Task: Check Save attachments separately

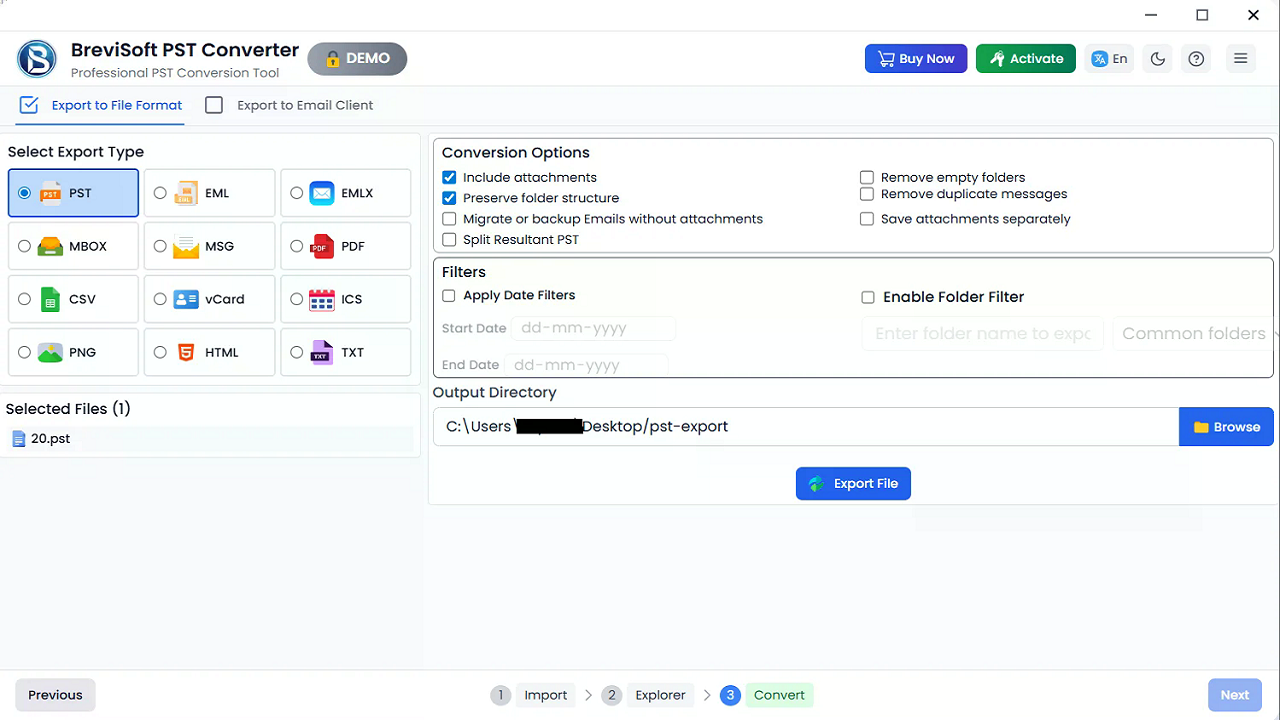Action: (x=867, y=219)
